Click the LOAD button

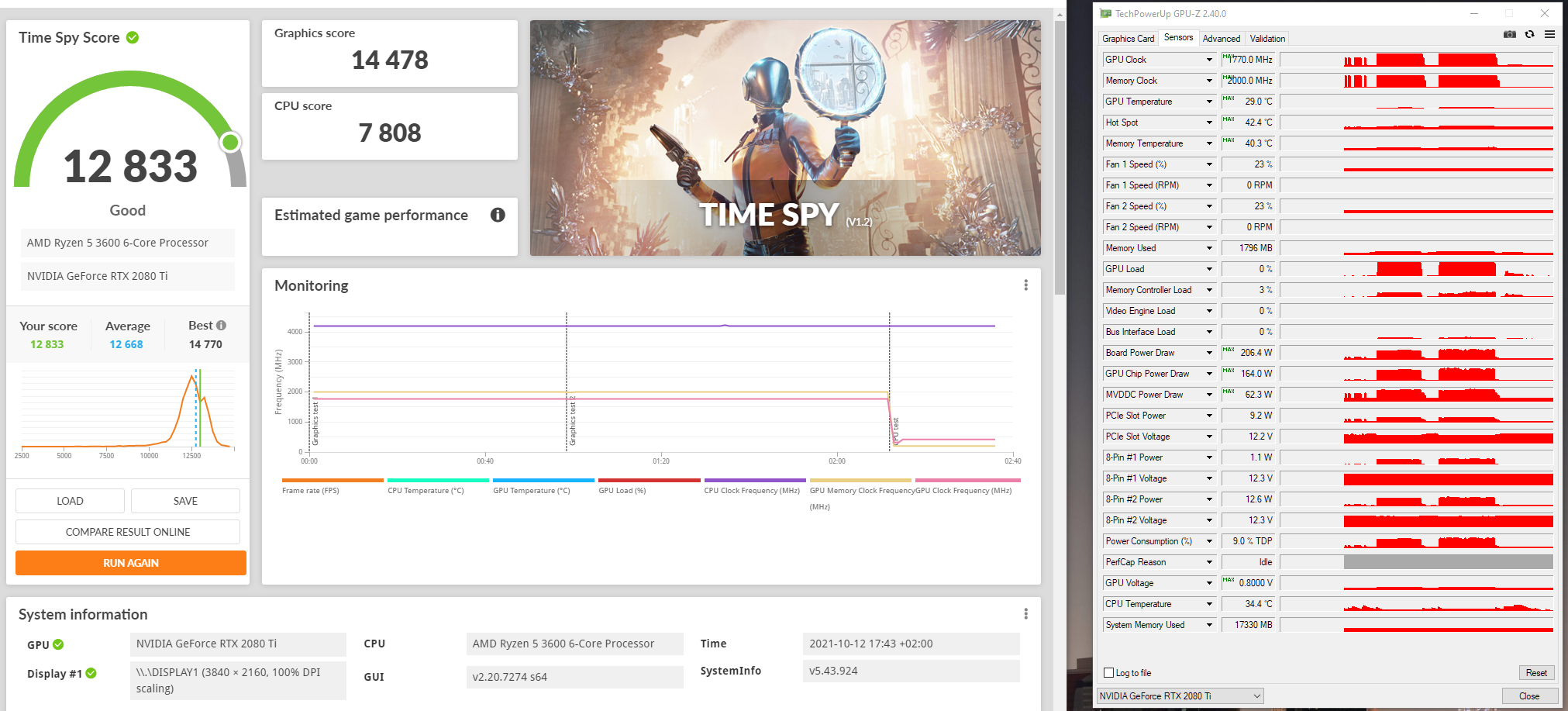[70, 501]
